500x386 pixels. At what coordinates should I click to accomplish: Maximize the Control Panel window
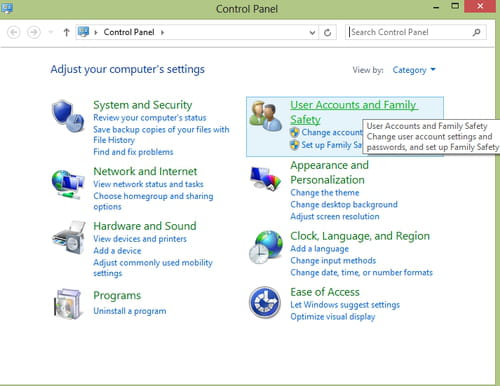(x=455, y=6)
